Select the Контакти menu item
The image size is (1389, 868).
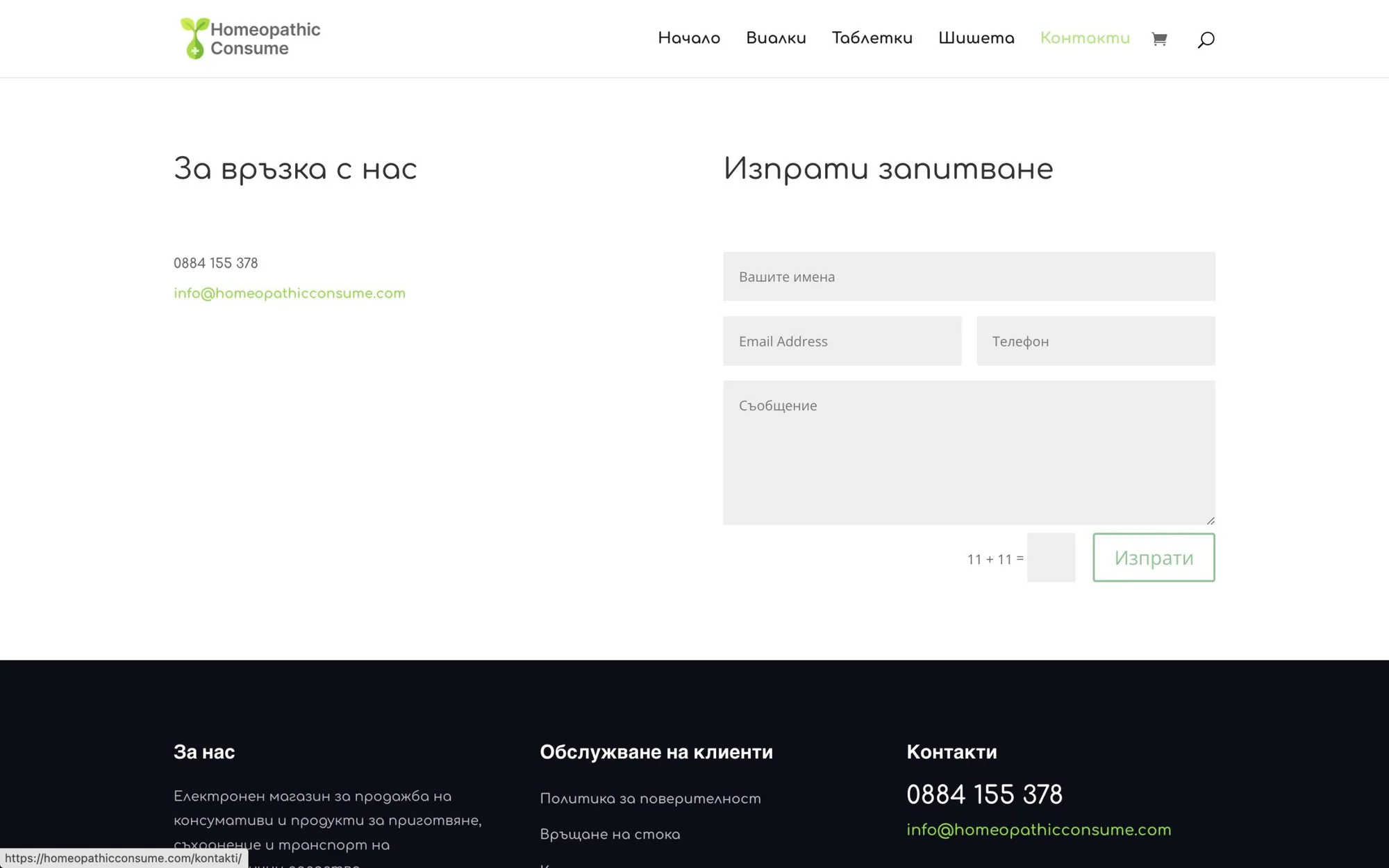tap(1085, 38)
